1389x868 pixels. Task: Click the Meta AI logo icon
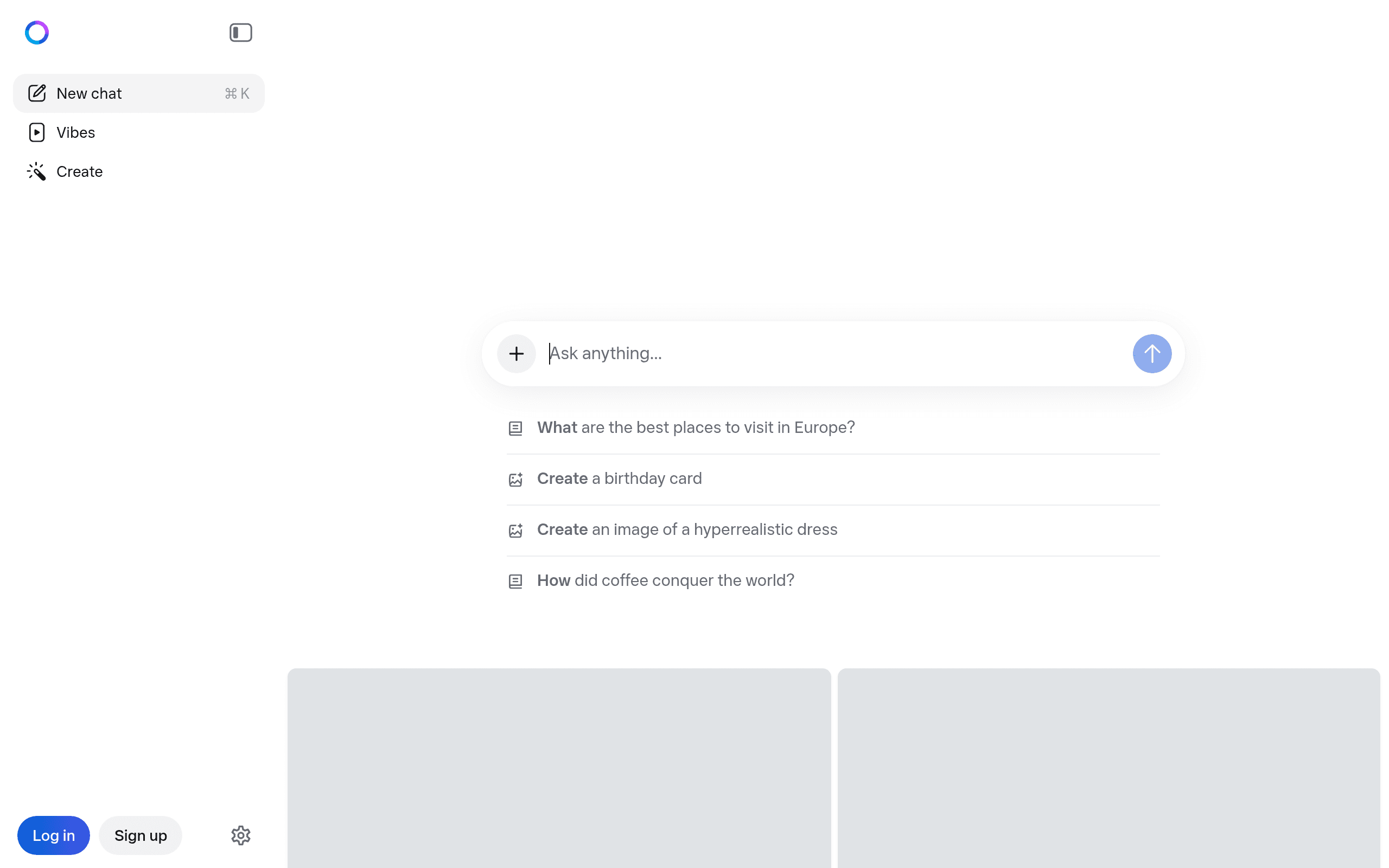(37, 33)
